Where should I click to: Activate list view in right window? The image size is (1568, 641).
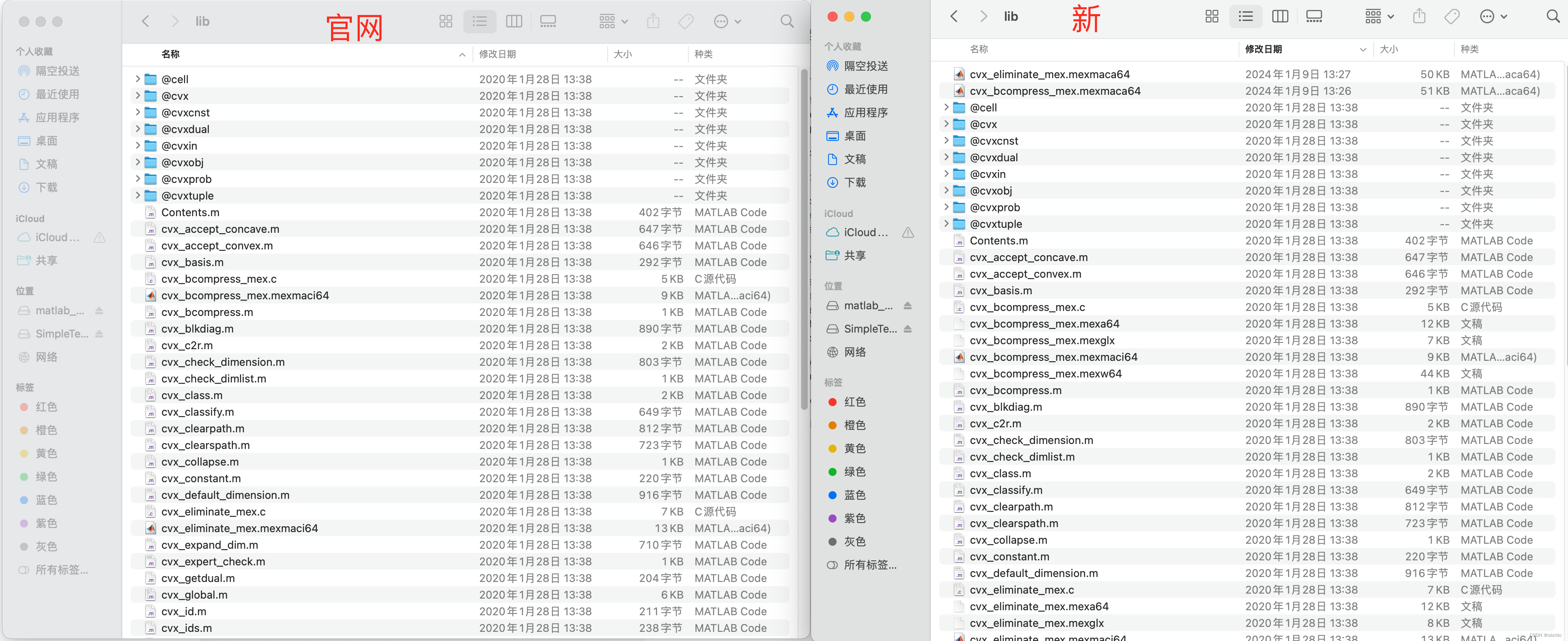click(1245, 17)
